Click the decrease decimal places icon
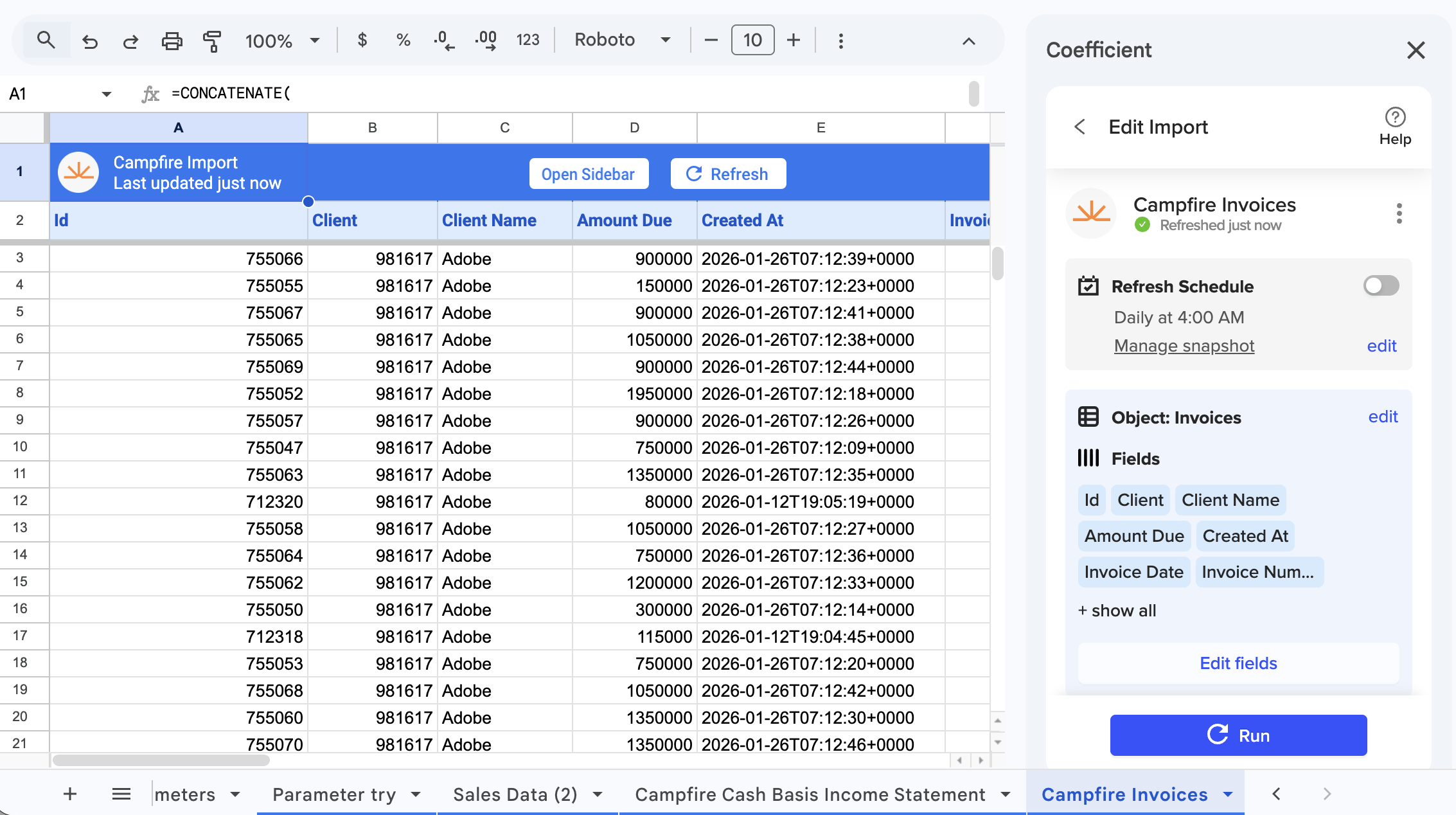The image size is (1456, 815). (x=444, y=40)
